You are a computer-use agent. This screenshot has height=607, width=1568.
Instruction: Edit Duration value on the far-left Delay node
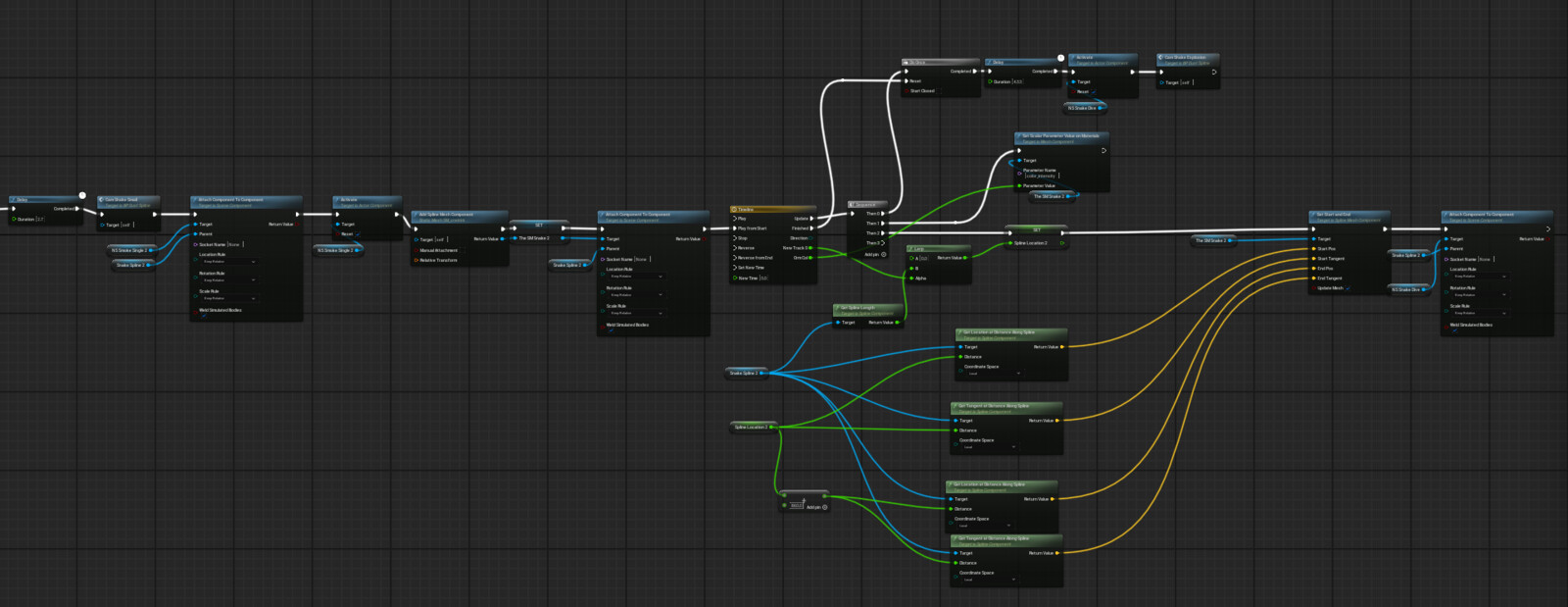(x=40, y=220)
